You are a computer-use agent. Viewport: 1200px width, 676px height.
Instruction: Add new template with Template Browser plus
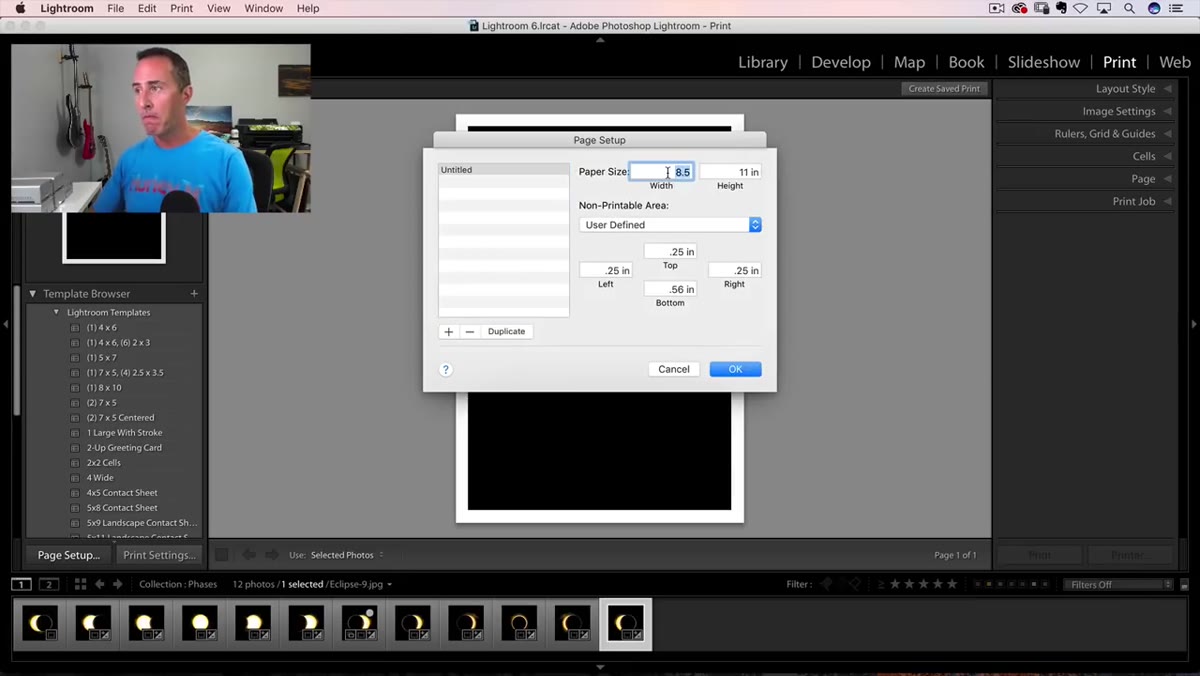(x=194, y=294)
